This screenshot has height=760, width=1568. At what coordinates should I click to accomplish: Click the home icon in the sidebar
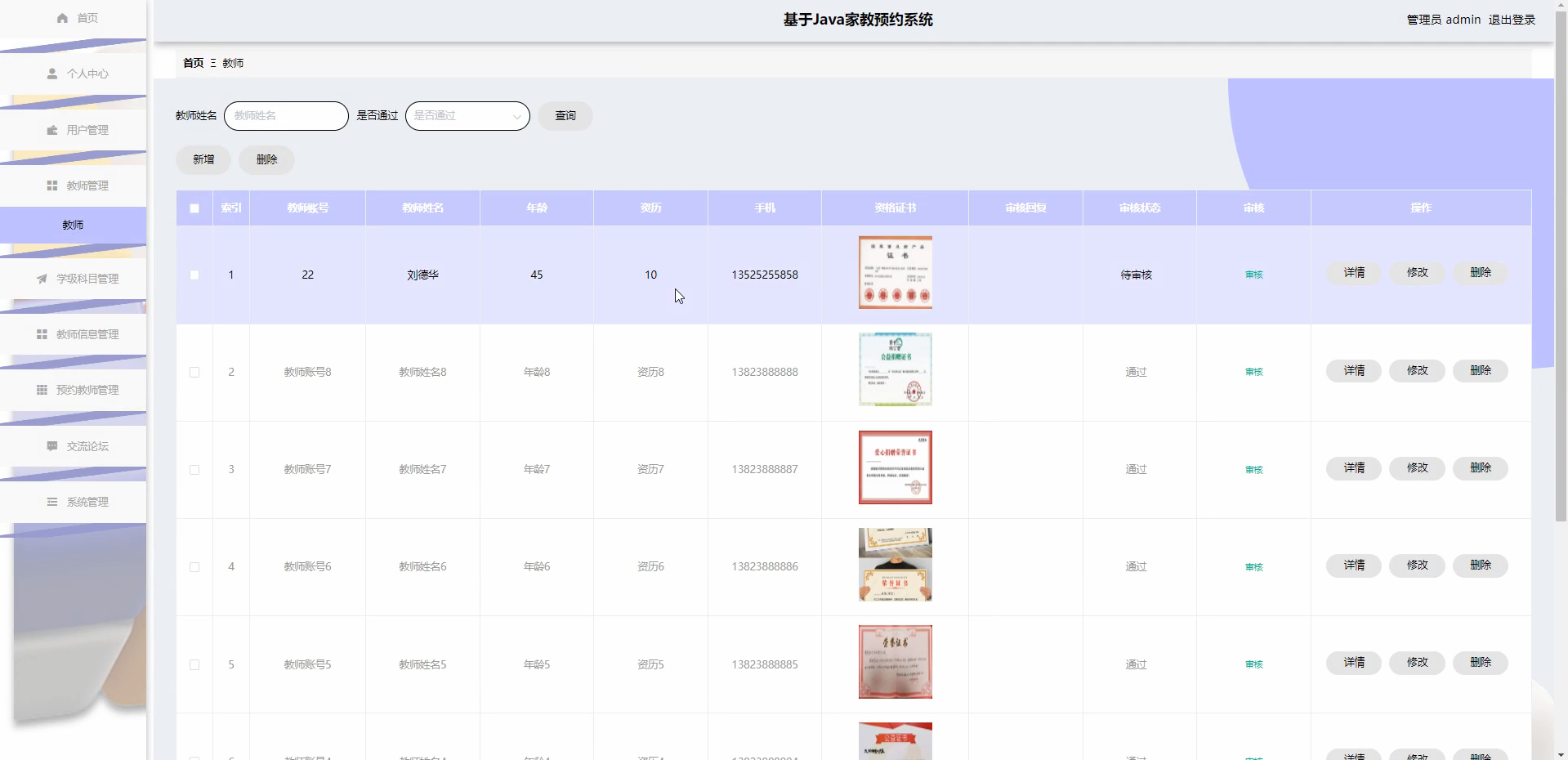tap(62, 18)
